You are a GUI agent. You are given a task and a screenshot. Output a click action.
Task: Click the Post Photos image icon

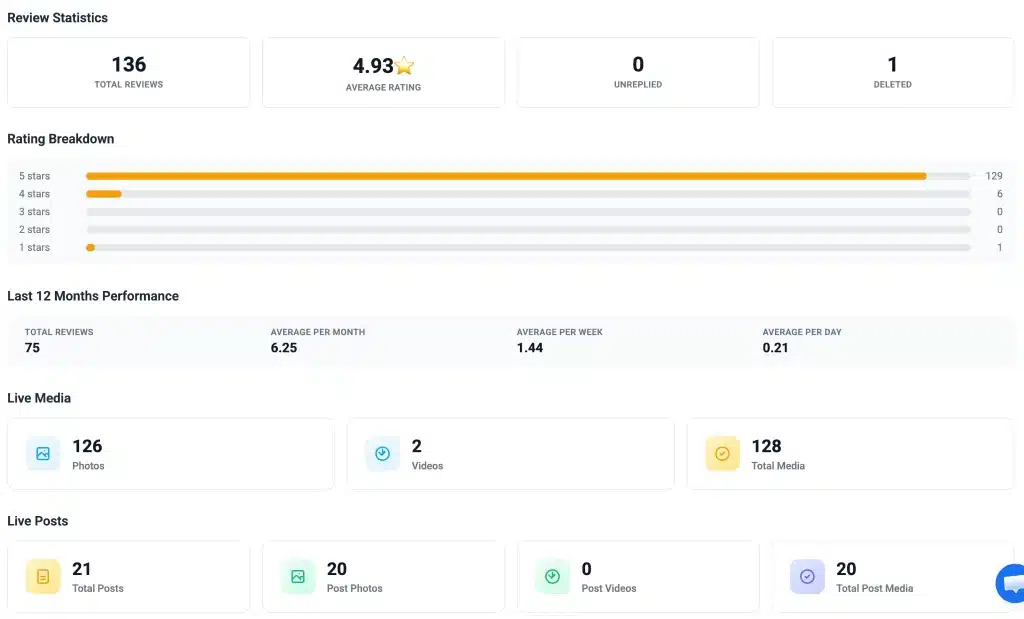click(298, 577)
